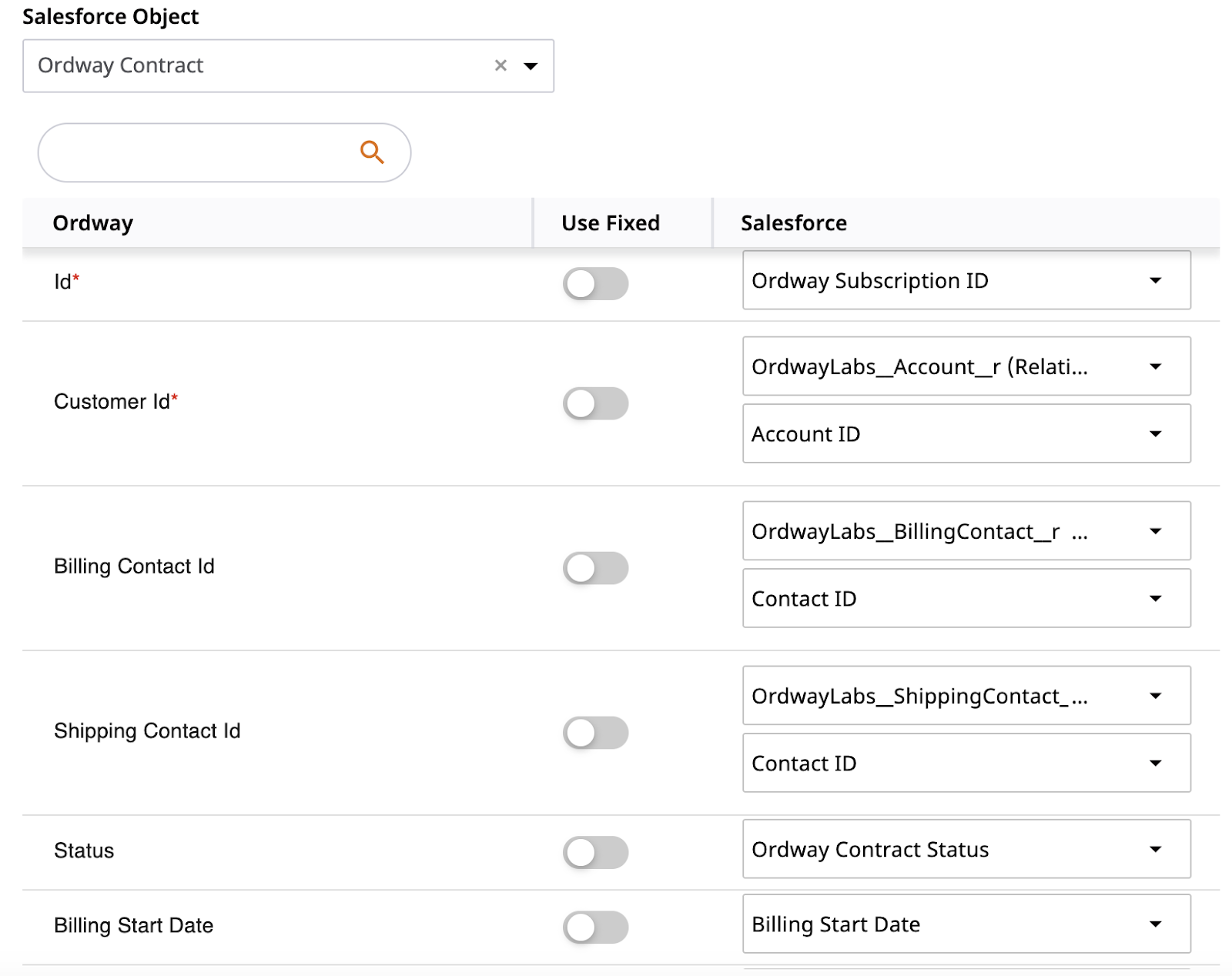Expand the OrdwayLabs__BillingContact__r dropdown

coord(966,531)
